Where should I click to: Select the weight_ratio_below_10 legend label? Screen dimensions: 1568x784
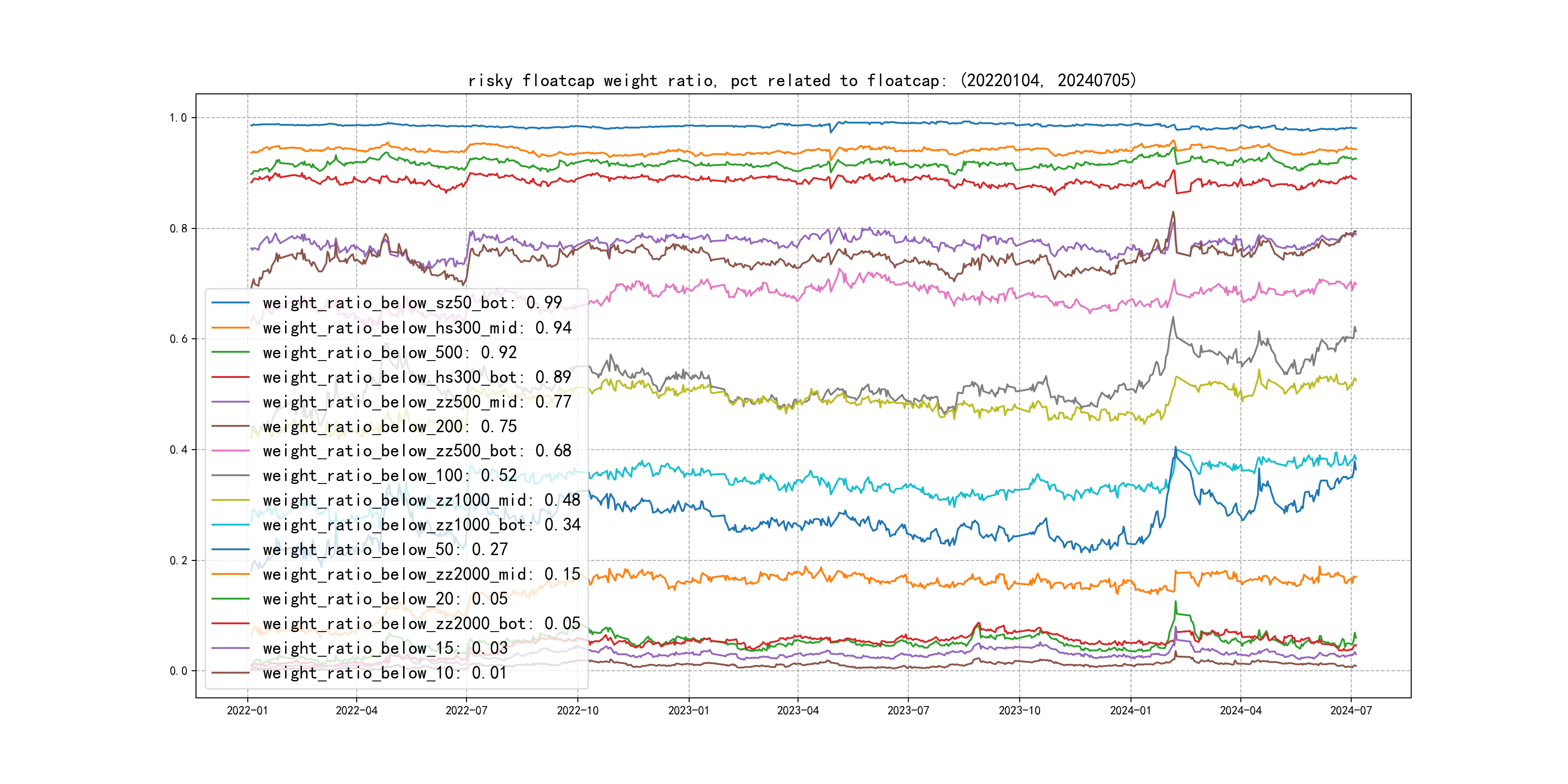(385, 673)
